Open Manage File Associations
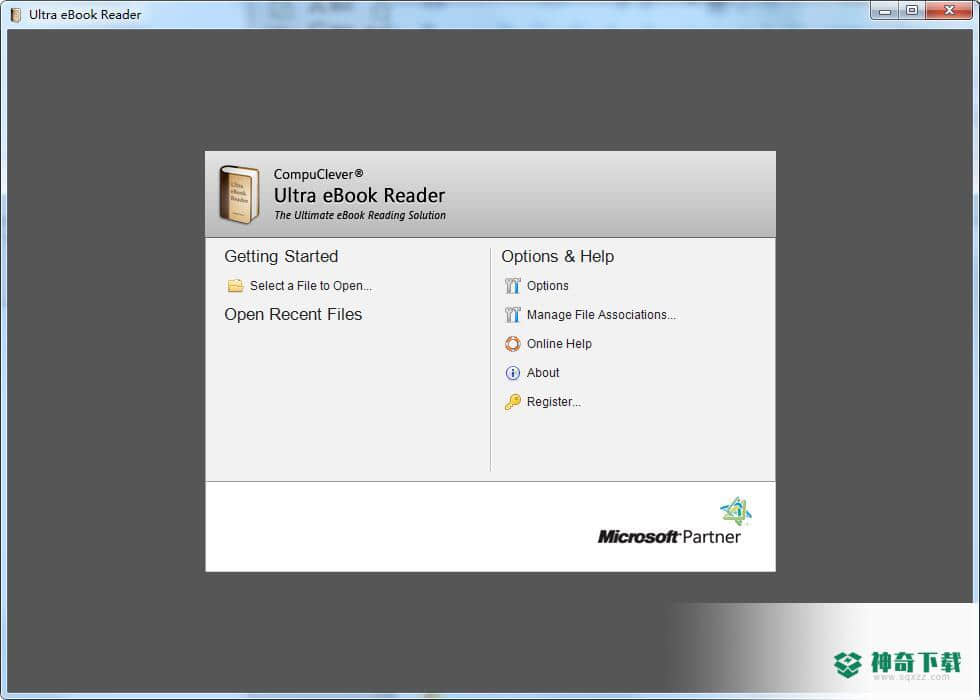The height and width of the screenshot is (700, 980). tap(601, 314)
